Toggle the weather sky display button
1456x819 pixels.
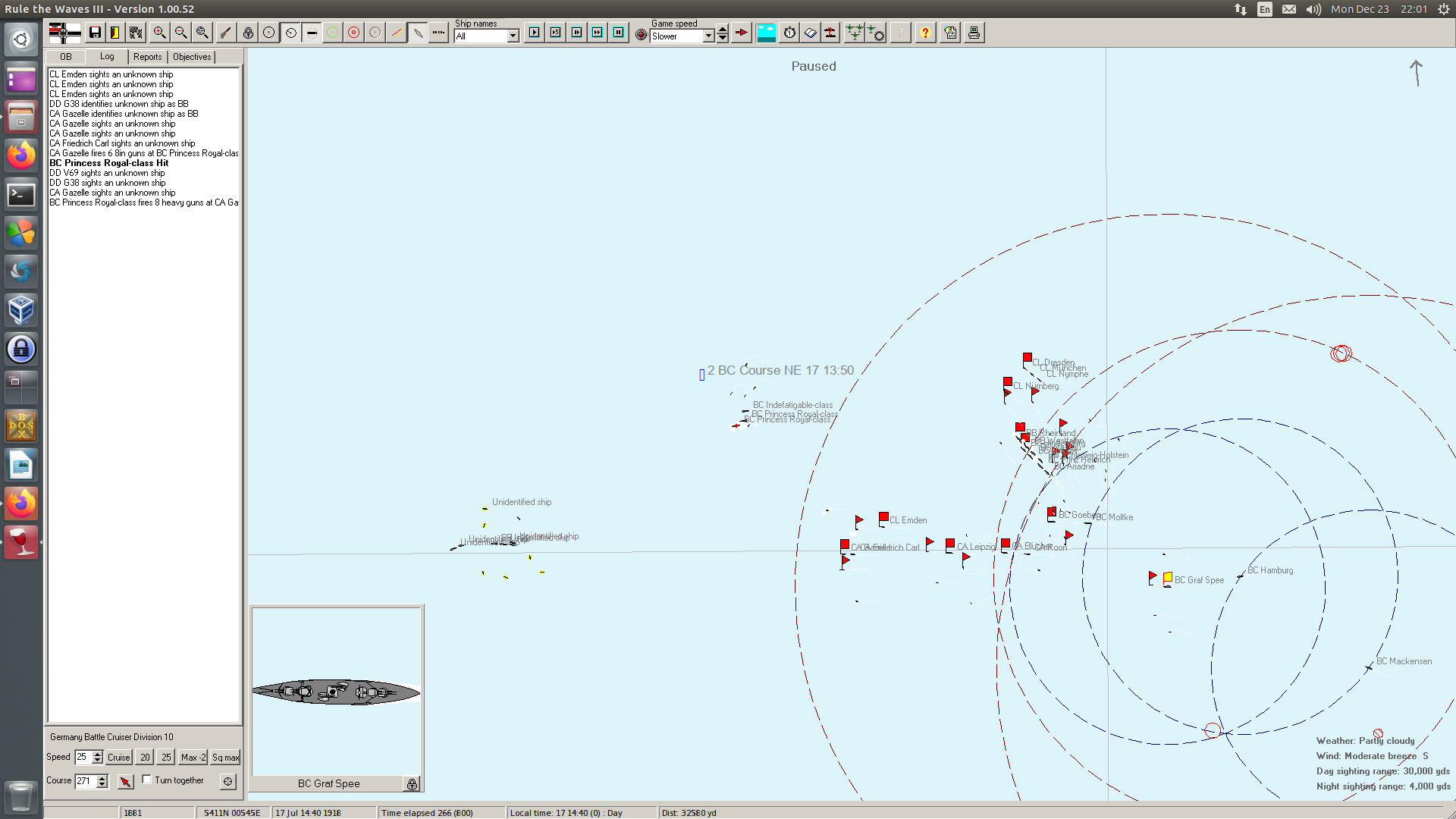[x=766, y=33]
